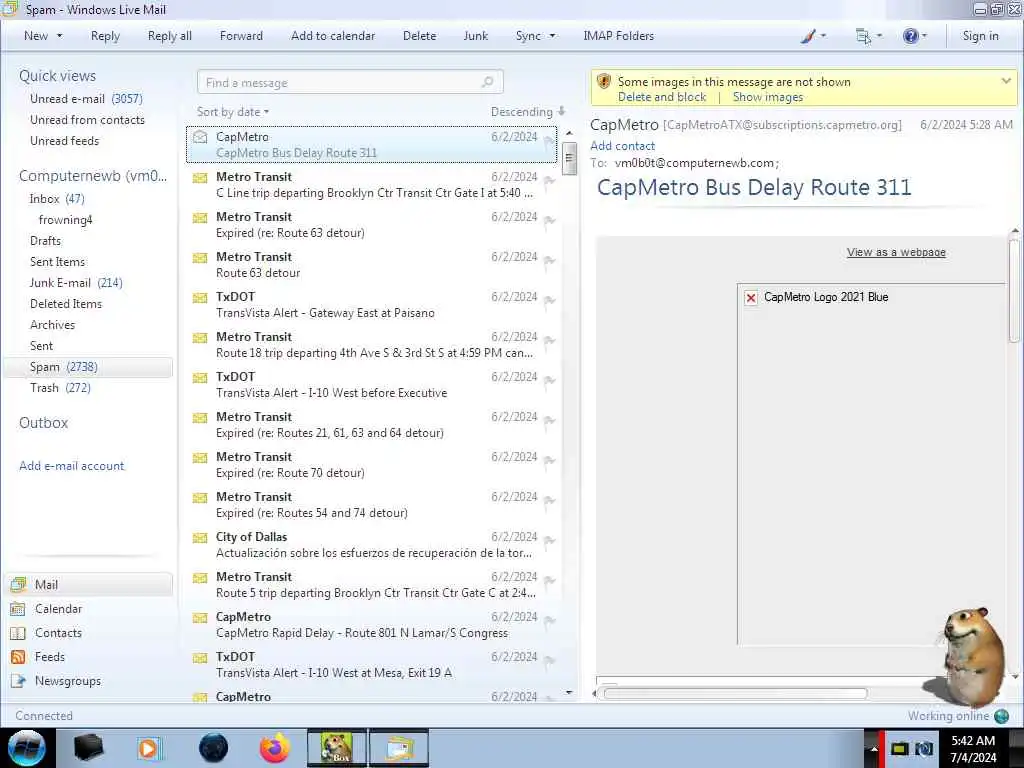Open Newsgroups view icon
This screenshot has height=768, width=1024.
pos(18,681)
